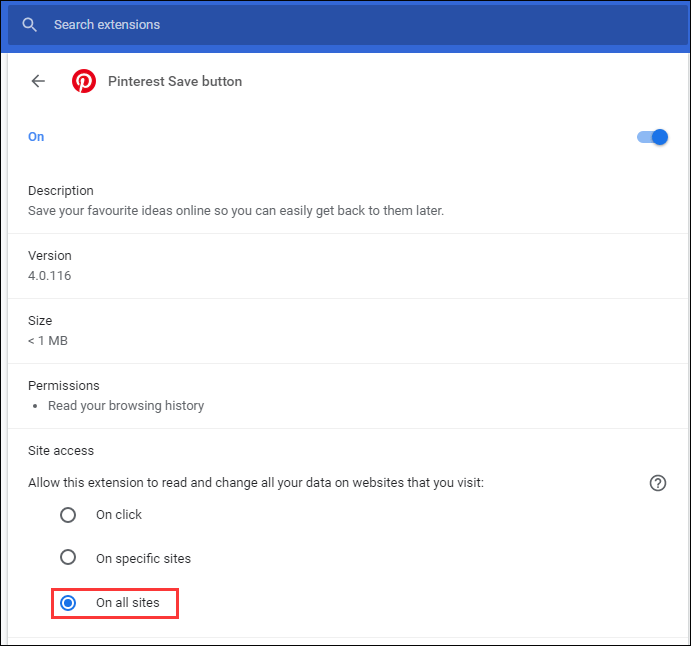Select the On all sites option
691x646 pixels.
(68, 603)
